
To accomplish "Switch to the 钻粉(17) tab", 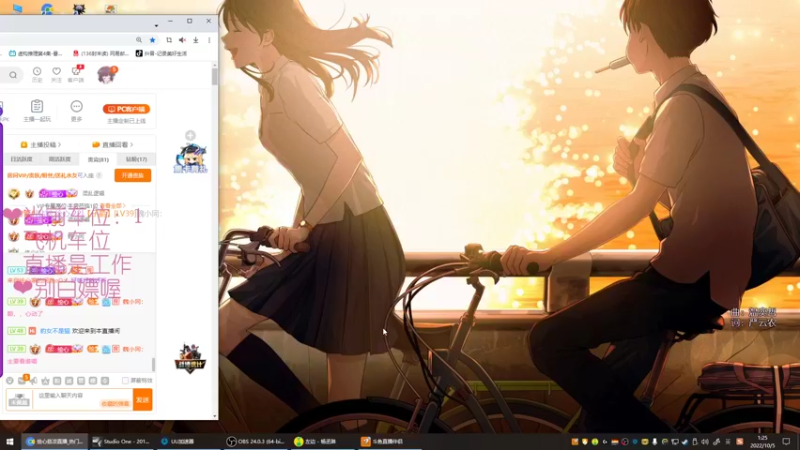I will 136,159.
